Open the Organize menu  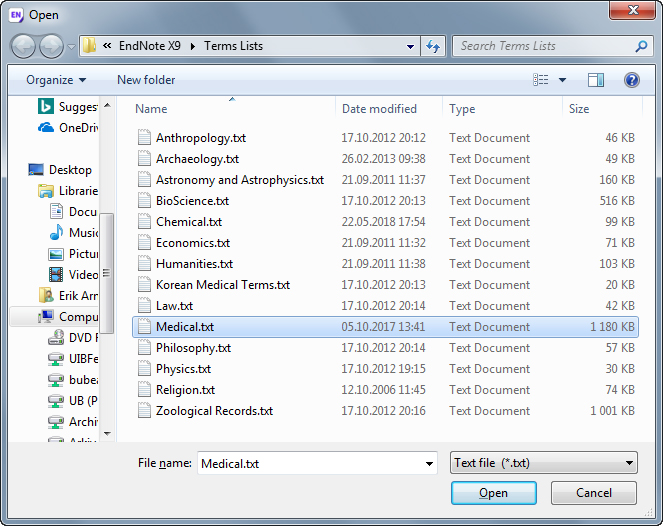pos(56,80)
